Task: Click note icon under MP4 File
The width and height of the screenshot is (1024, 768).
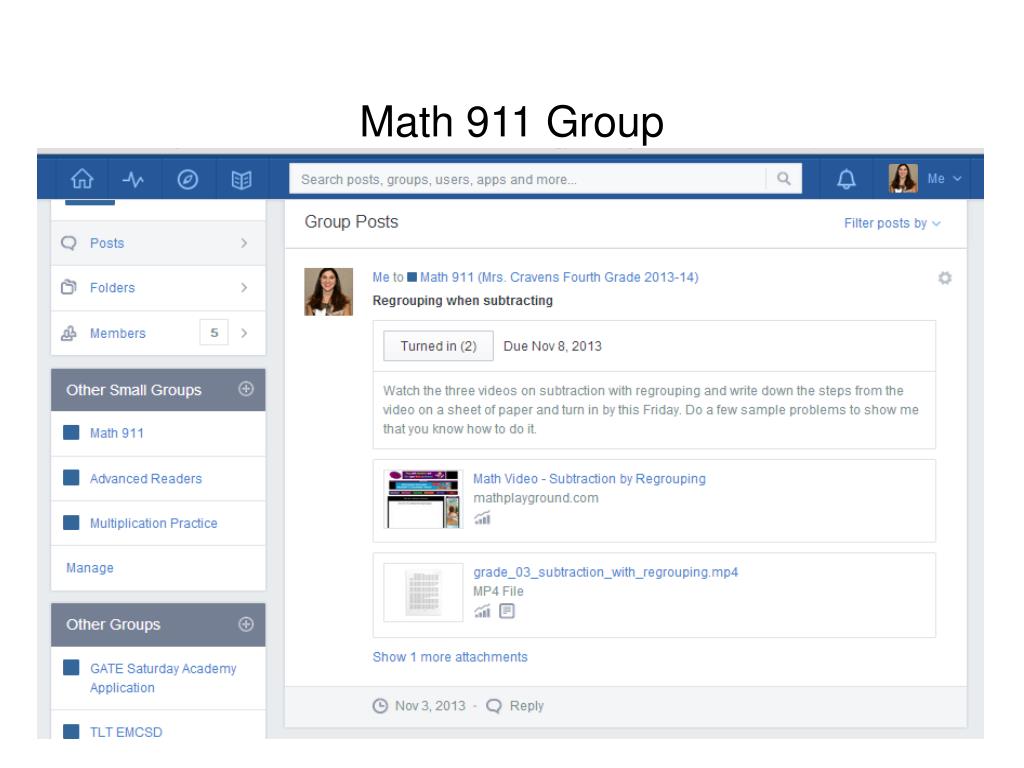Action: pyautogui.click(x=507, y=611)
